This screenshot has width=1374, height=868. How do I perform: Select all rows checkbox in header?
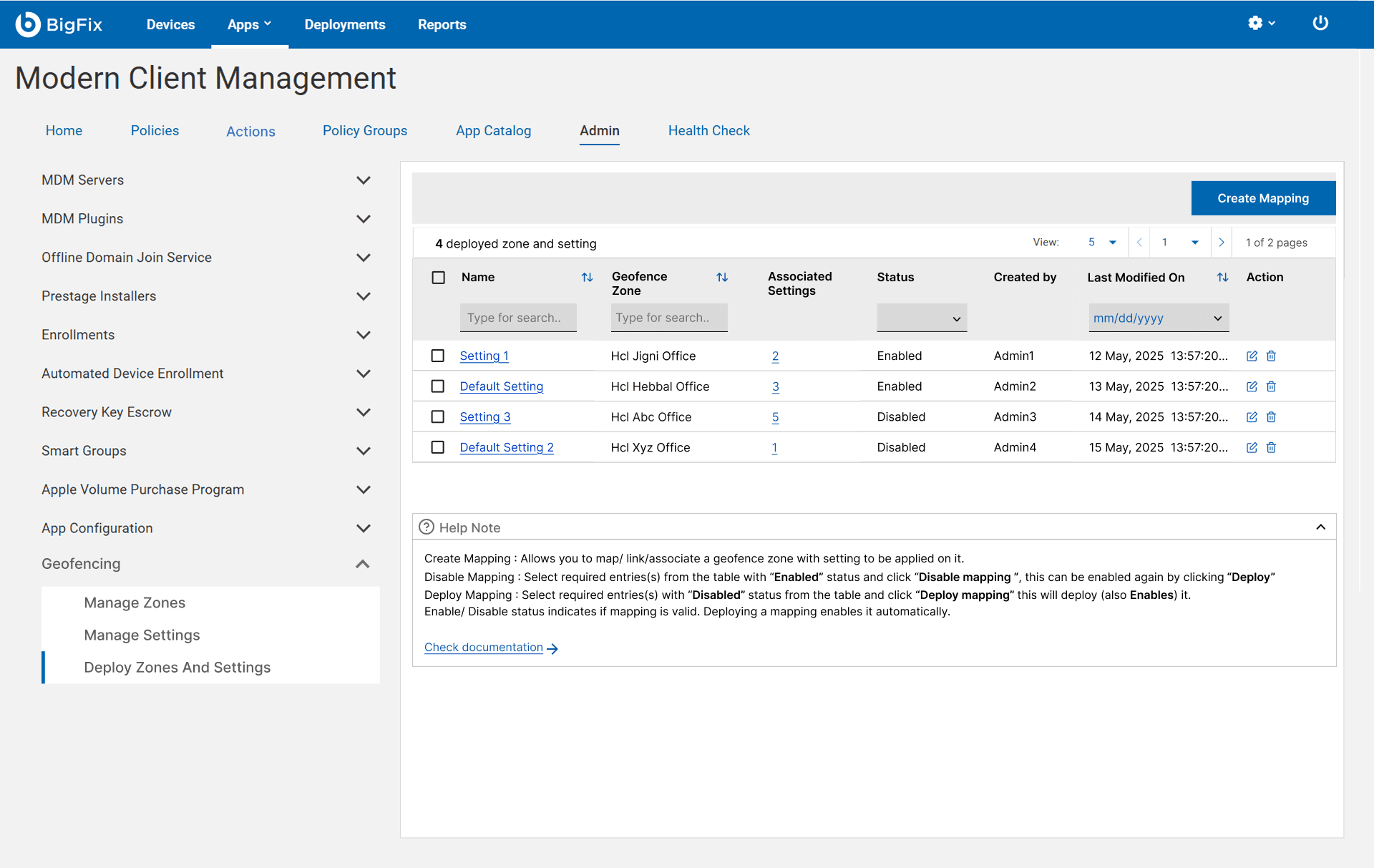439,278
